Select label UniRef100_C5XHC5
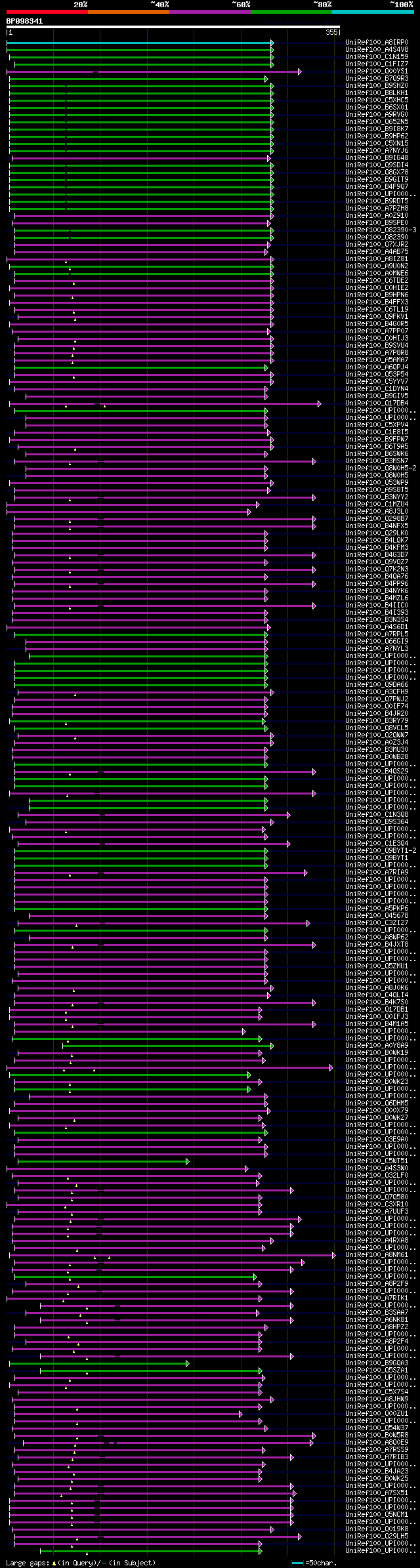This screenshot has height=1568, width=420. coord(377,100)
